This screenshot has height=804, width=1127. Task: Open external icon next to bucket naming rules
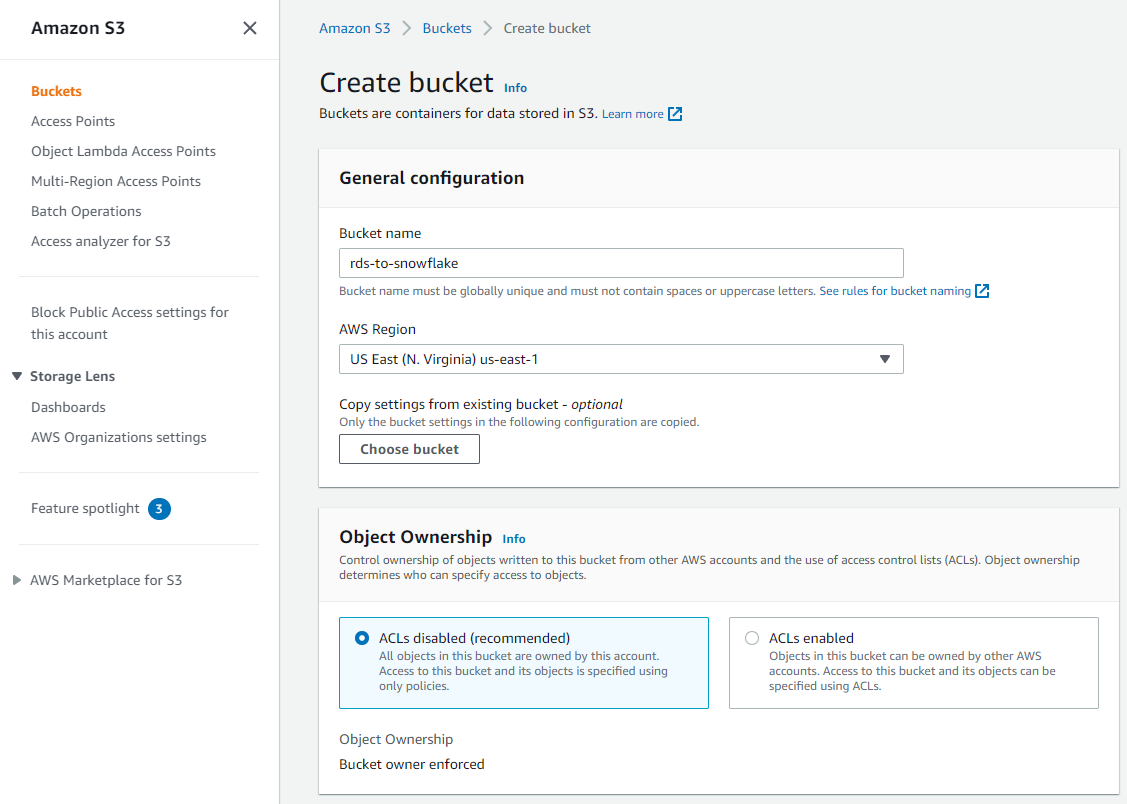(982, 291)
